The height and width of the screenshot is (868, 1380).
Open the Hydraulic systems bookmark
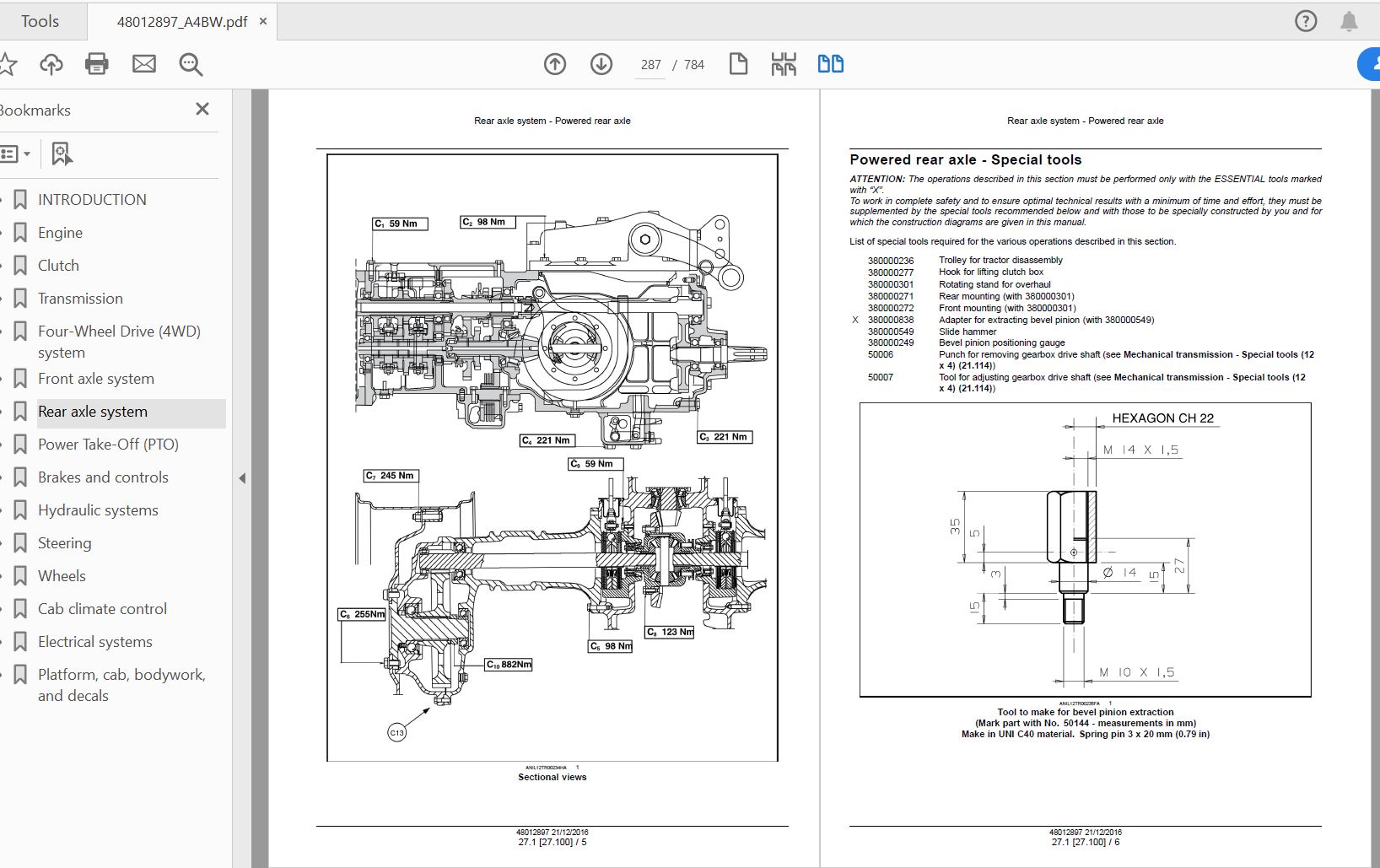point(98,510)
